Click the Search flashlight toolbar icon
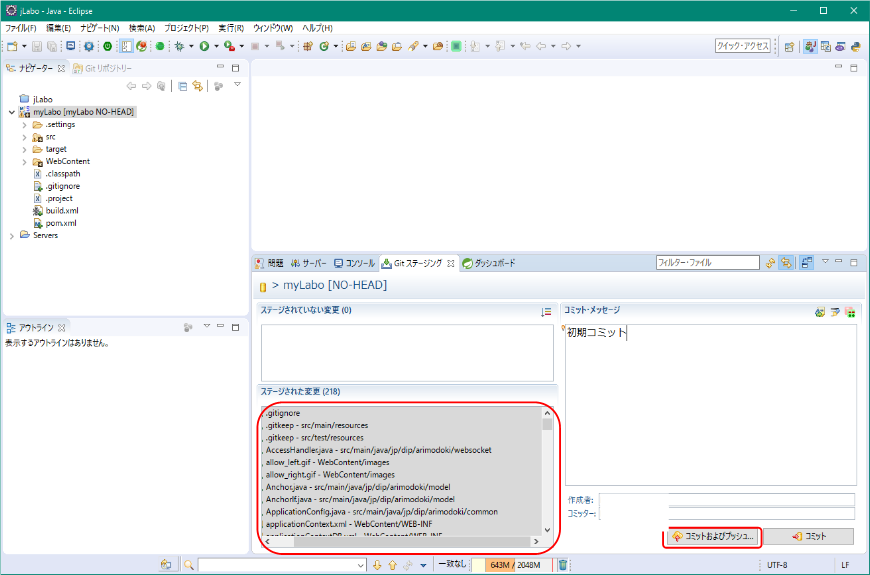Screen dimensions: 870x575 [x=413, y=47]
